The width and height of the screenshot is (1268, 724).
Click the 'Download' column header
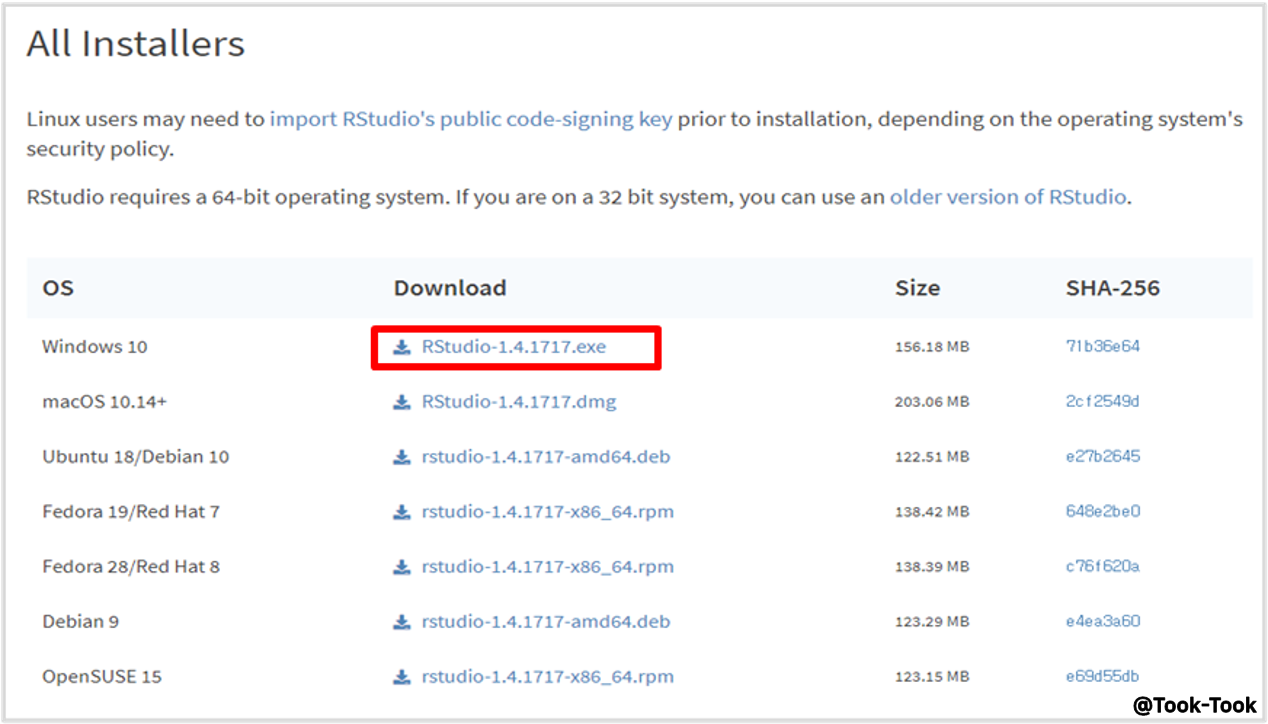pyautogui.click(x=450, y=288)
